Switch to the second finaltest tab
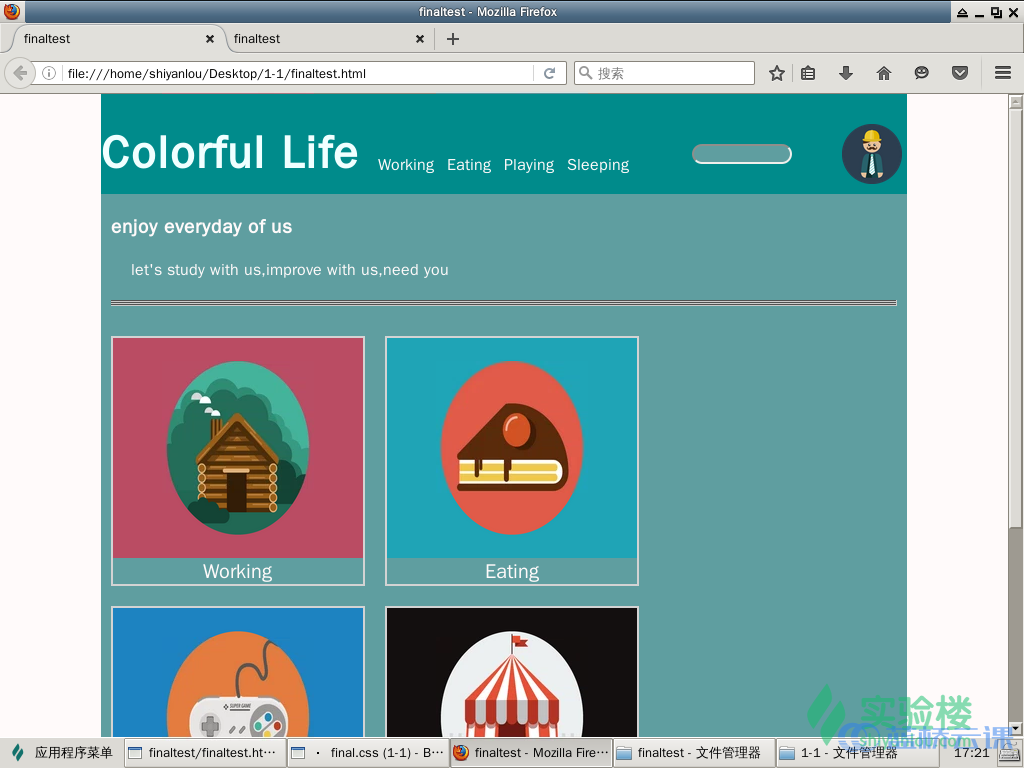 [x=320, y=39]
